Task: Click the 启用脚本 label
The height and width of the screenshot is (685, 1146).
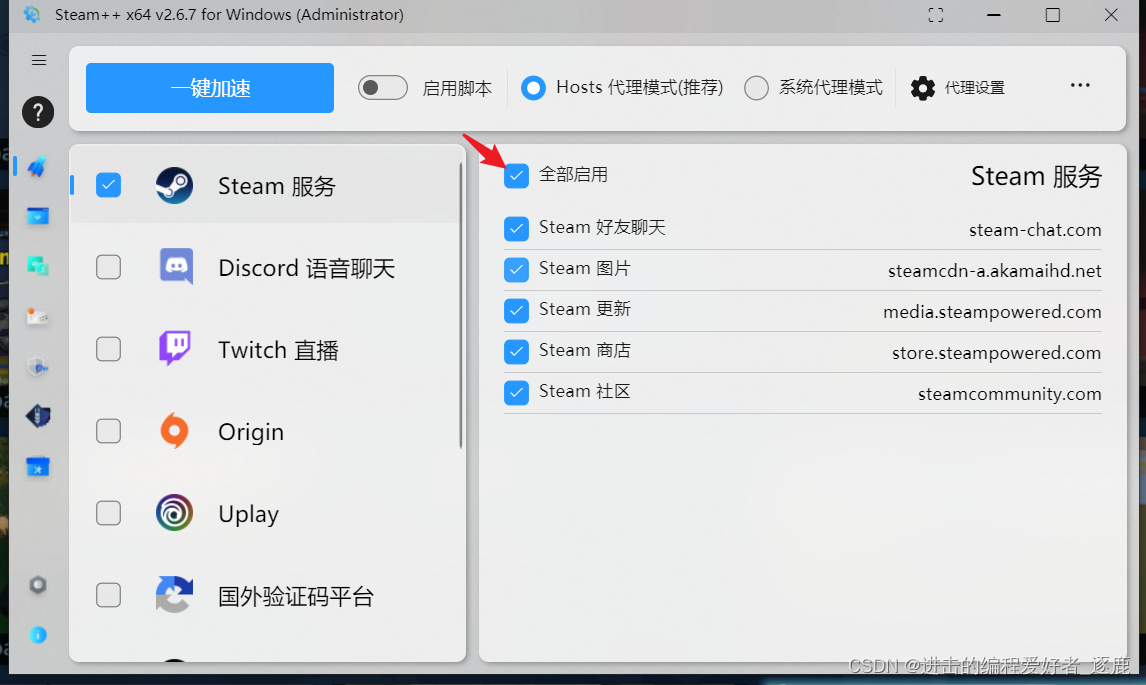Action: point(457,88)
